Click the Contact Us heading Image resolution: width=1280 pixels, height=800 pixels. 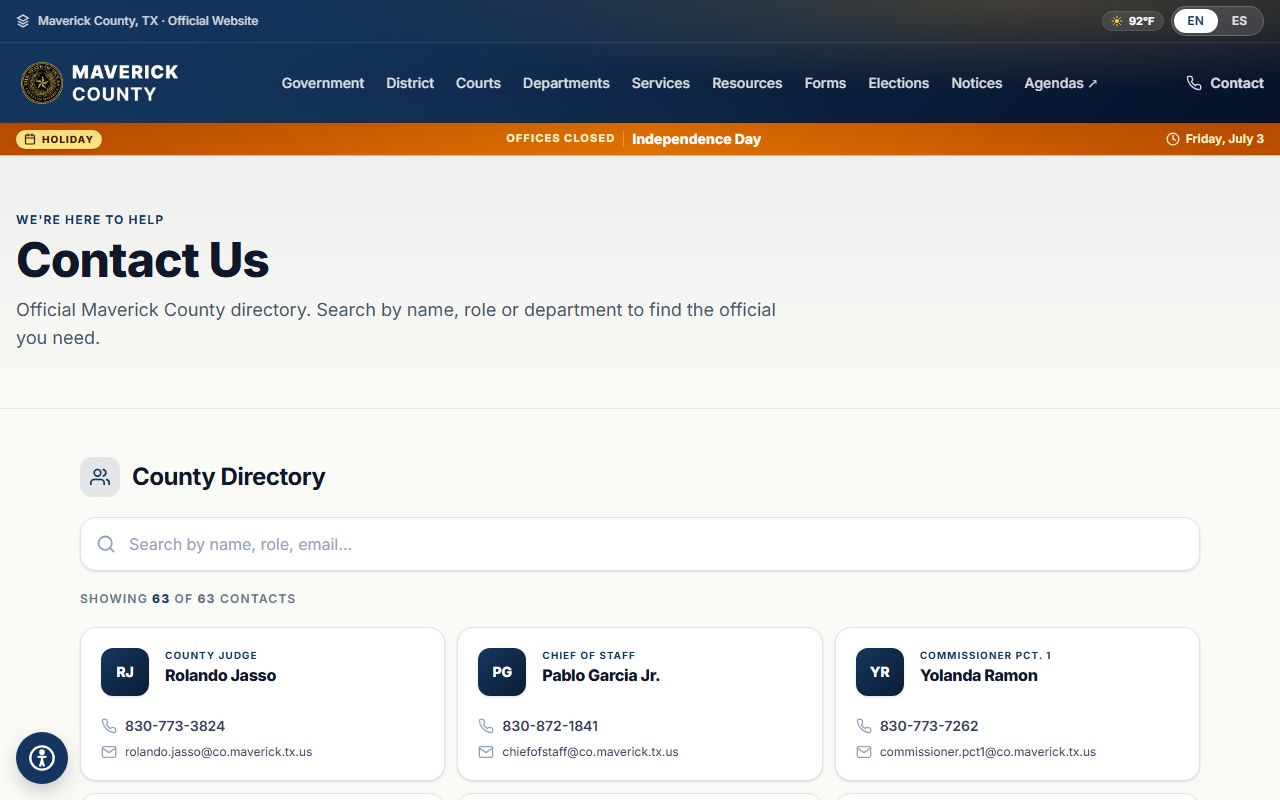[143, 260]
